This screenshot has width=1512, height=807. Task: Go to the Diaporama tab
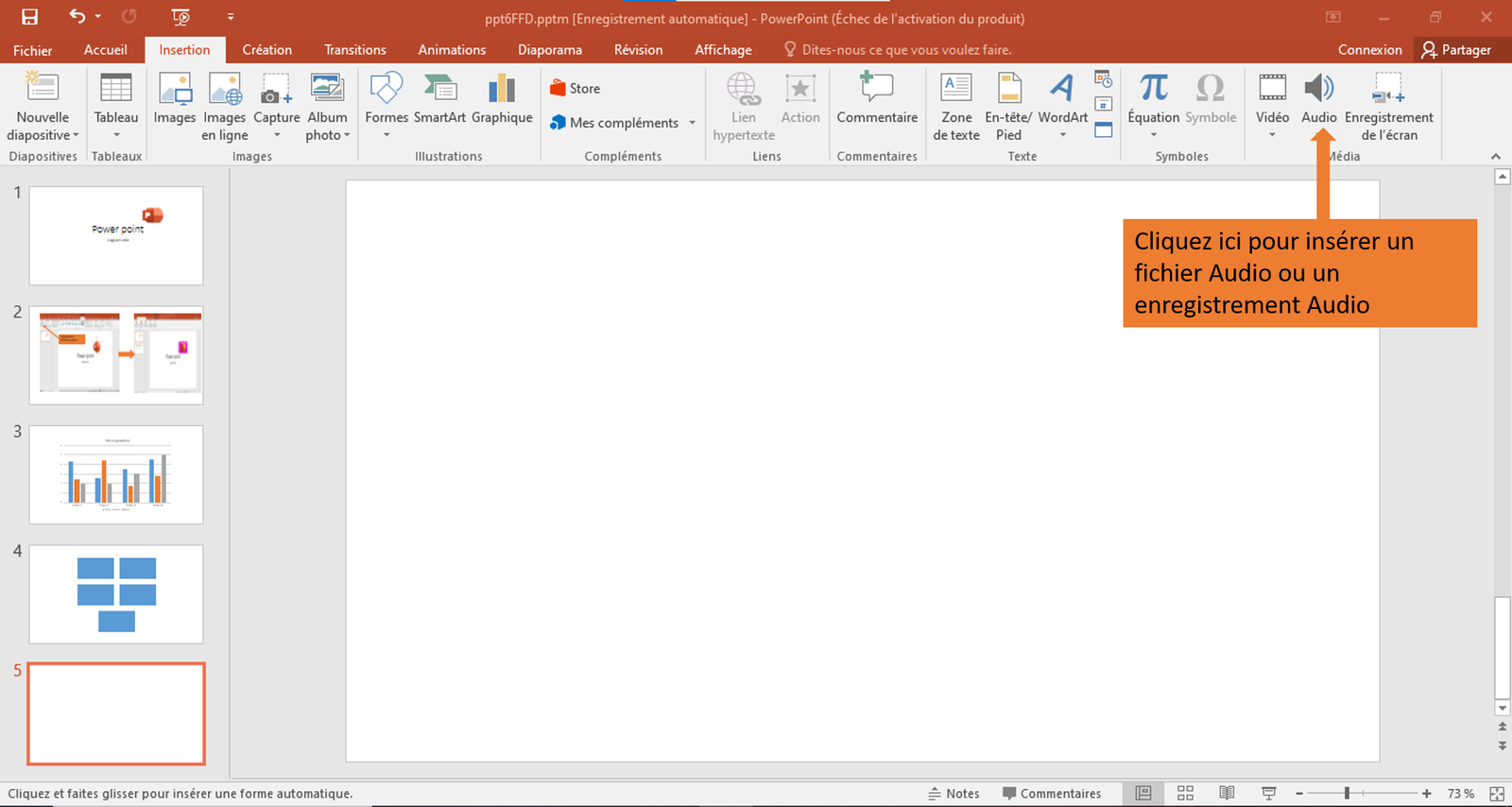point(550,50)
